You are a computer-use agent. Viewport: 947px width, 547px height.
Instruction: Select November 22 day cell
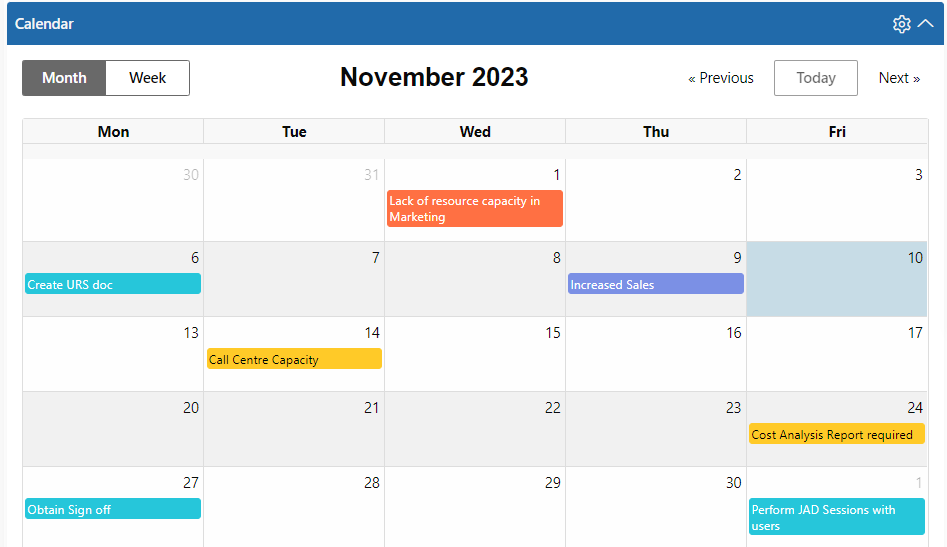click(475, 429)
